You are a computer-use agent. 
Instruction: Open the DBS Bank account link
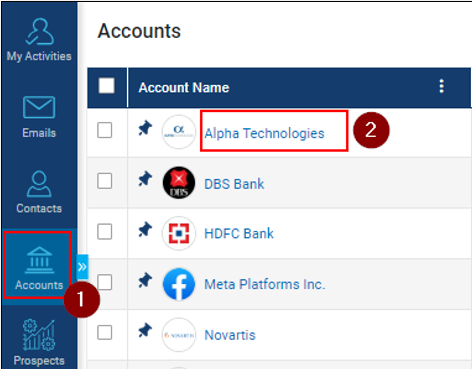(x=234, y=184)
